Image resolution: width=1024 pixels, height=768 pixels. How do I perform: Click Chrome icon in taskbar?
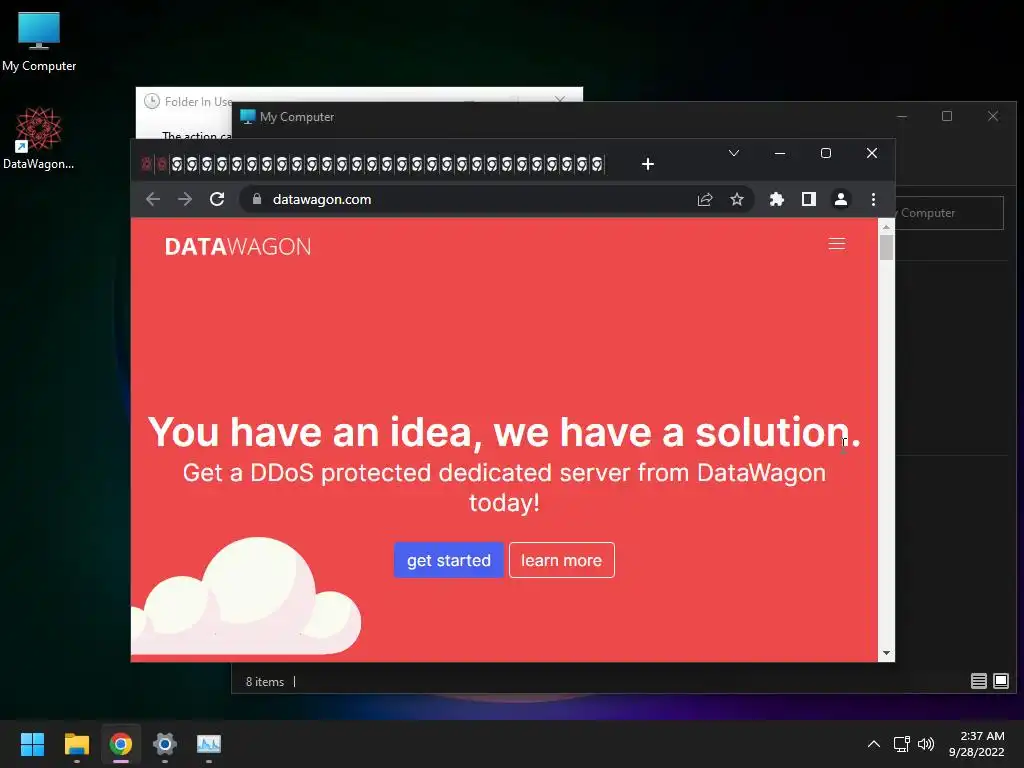(x=121, y=744)
